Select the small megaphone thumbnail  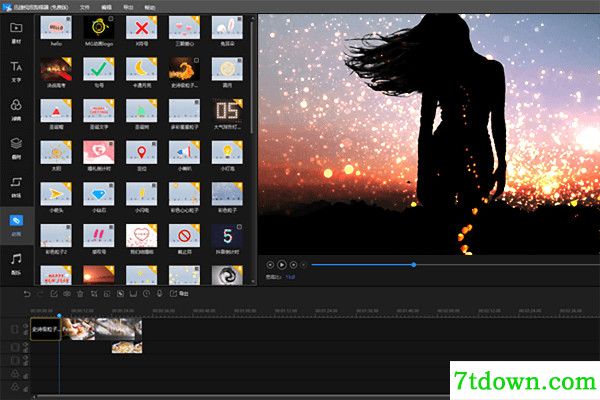[x=184, y=152]
